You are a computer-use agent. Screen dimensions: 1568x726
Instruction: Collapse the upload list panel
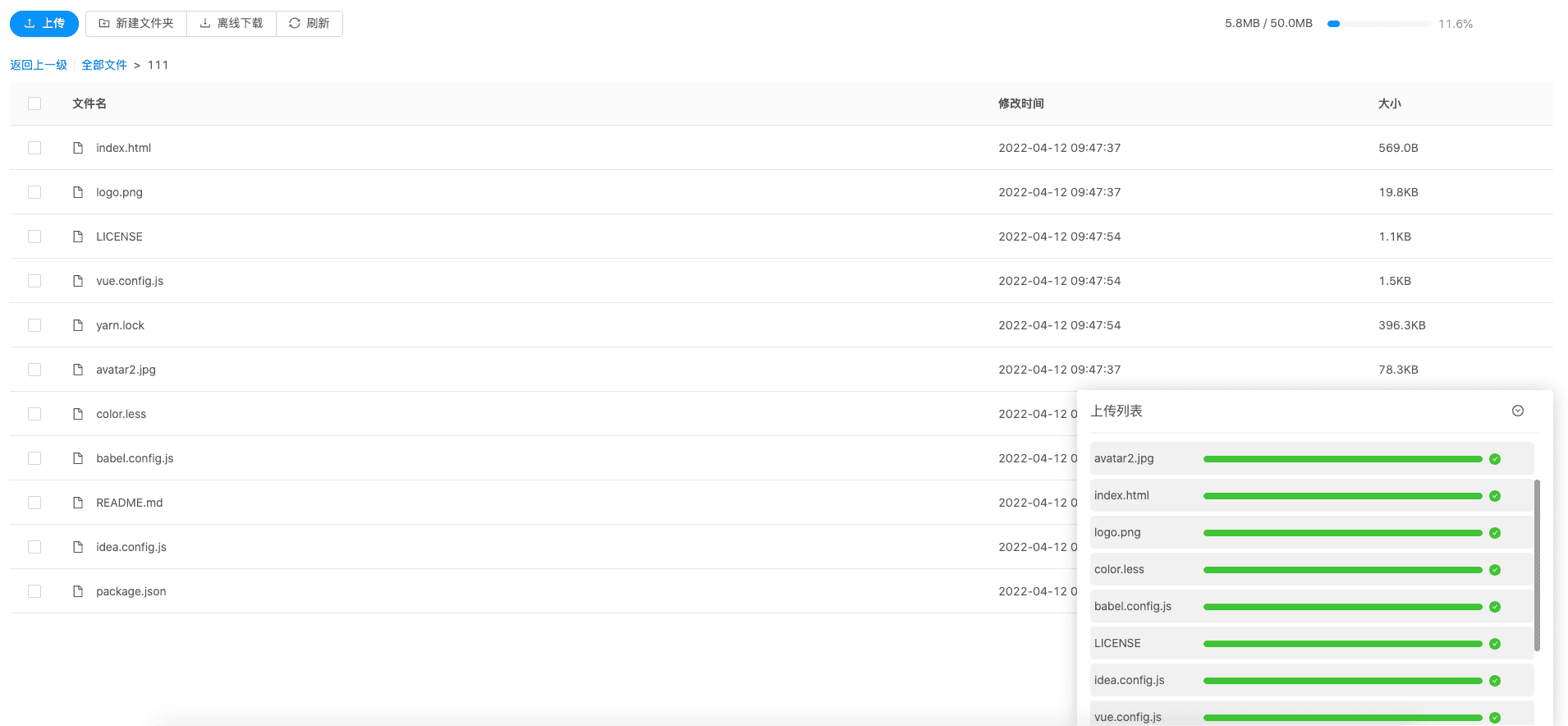coord(1518,411)
